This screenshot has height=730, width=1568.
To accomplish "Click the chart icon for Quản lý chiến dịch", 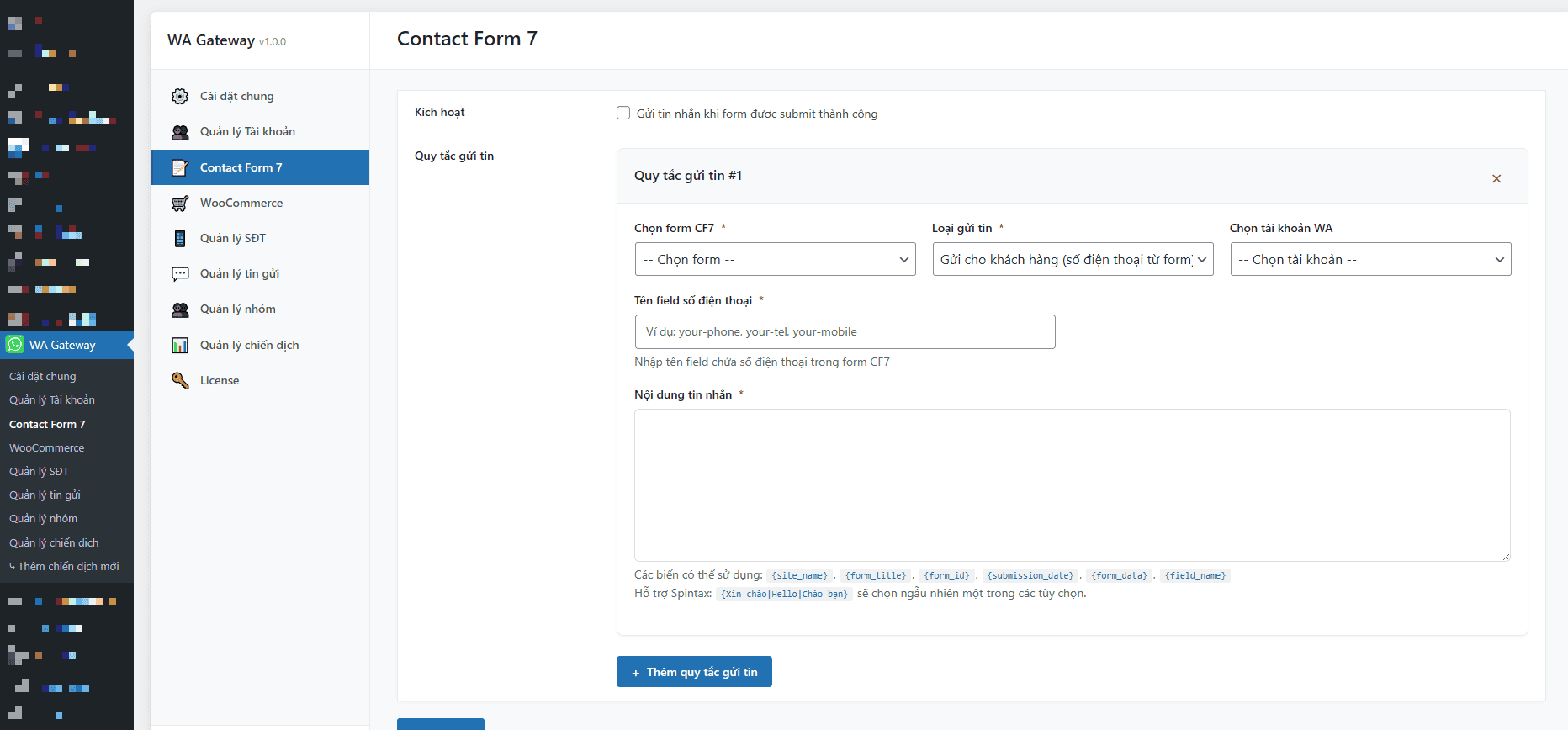I will click(180, 346).
